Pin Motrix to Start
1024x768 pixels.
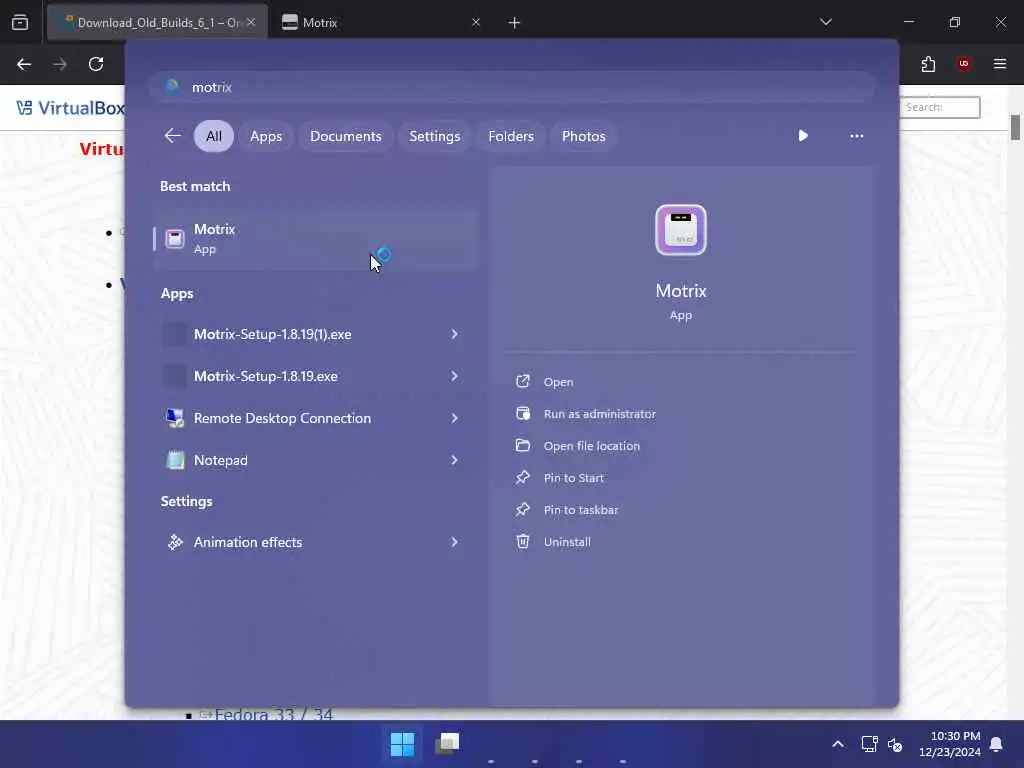click(573, 478)
